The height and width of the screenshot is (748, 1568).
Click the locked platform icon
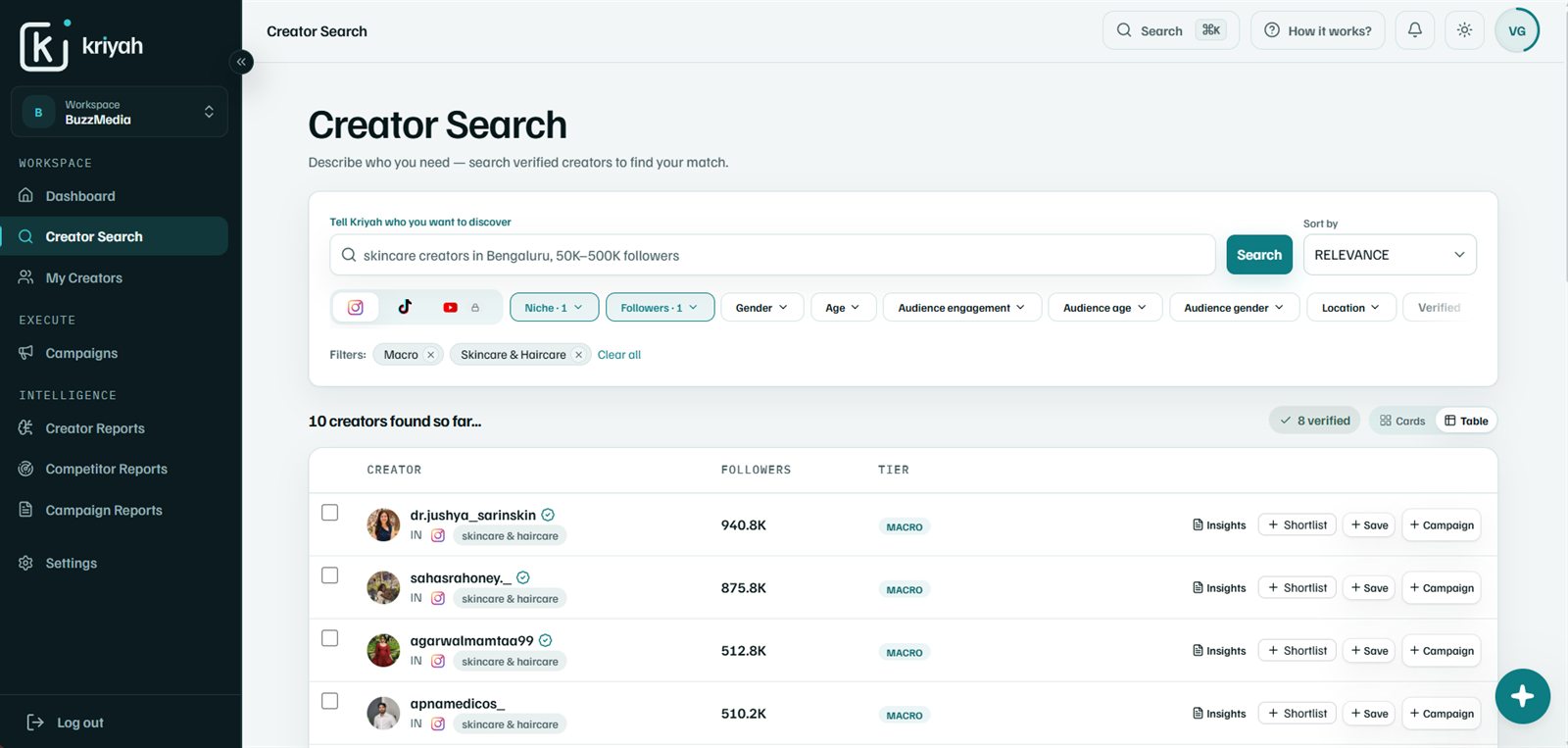(x=475, y=308)
